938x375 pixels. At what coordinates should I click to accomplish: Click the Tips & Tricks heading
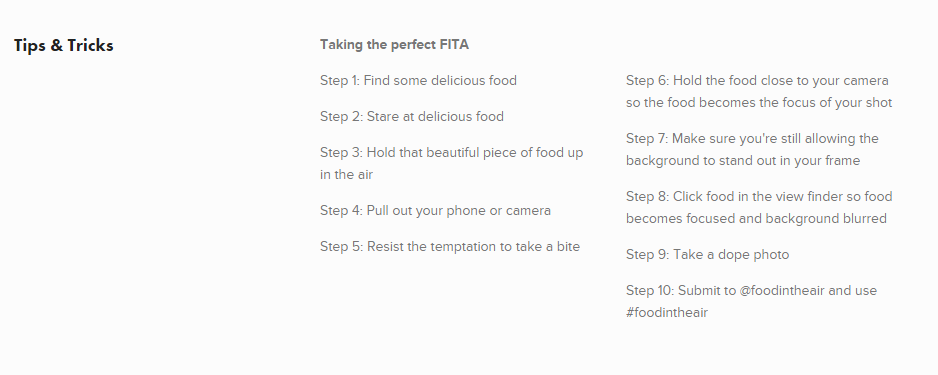tap(63, 45)
